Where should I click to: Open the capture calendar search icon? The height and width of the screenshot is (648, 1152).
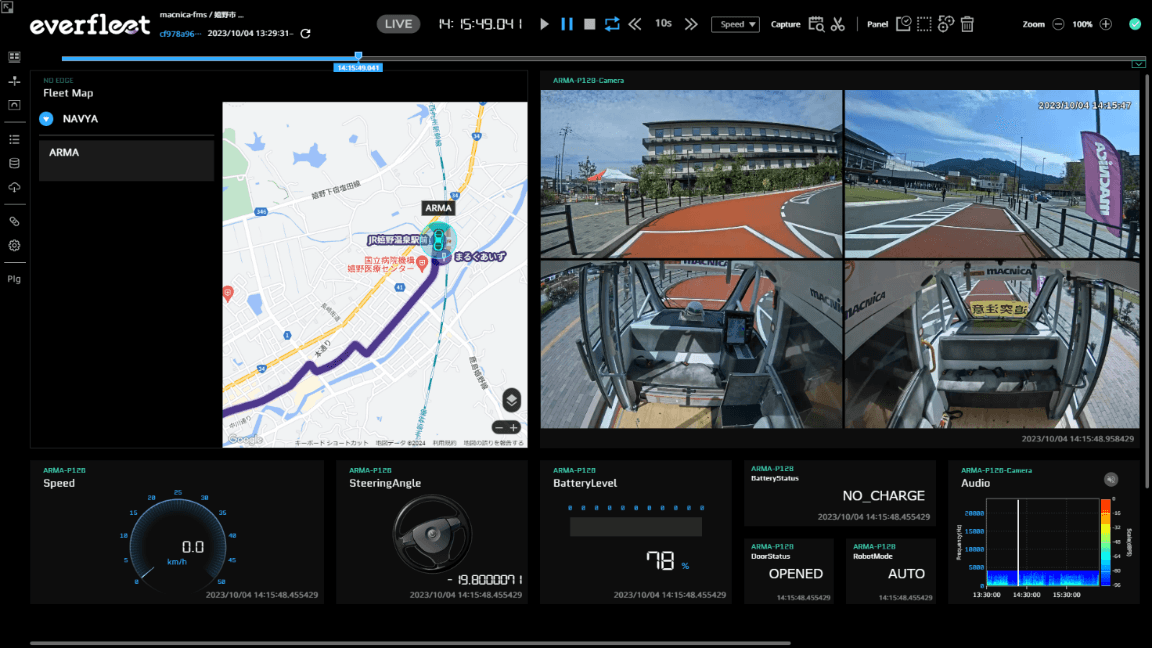[816, 24]
